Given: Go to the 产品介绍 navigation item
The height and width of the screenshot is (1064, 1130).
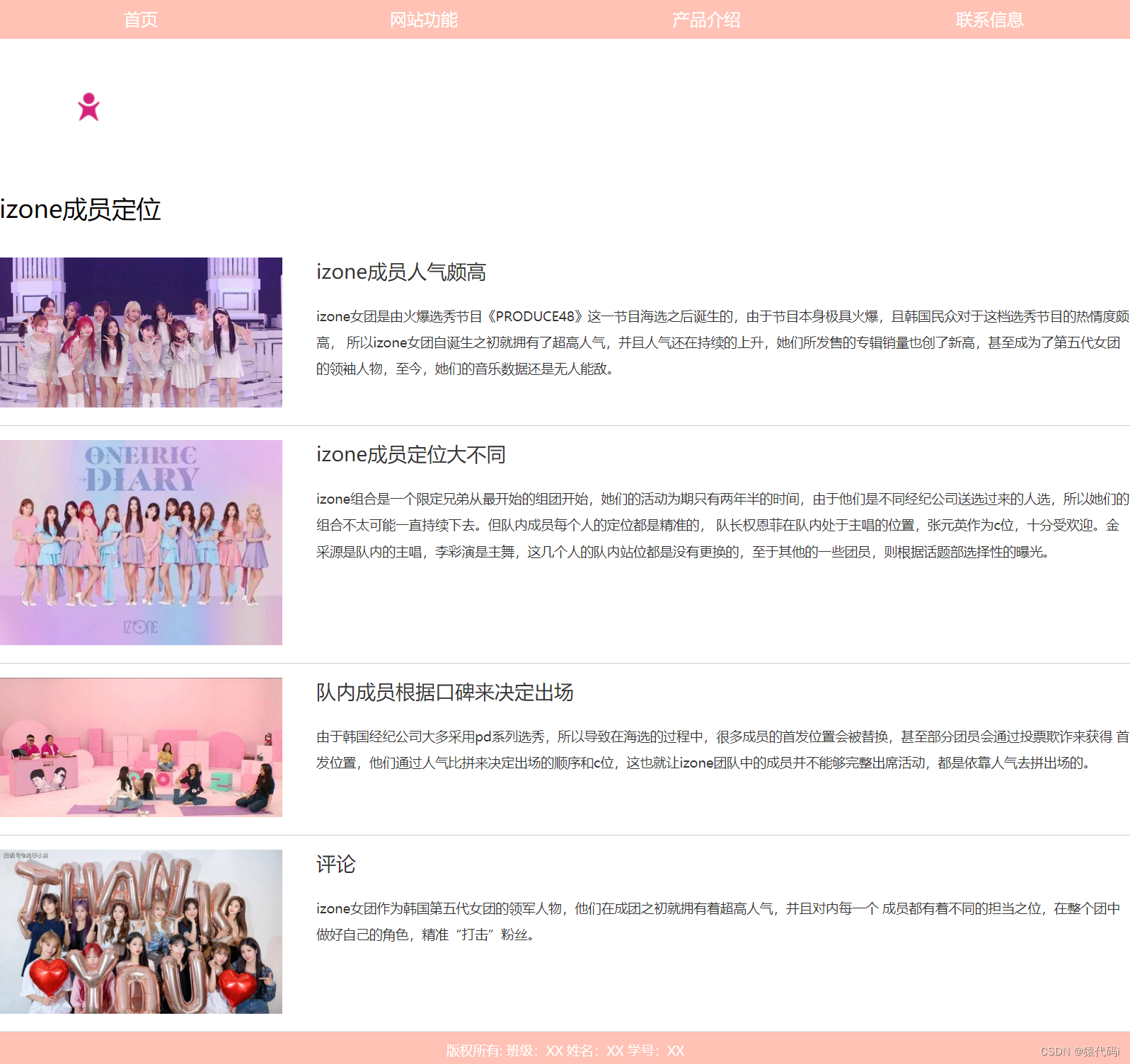Looking at the screenshot, I should coord(706,20).
